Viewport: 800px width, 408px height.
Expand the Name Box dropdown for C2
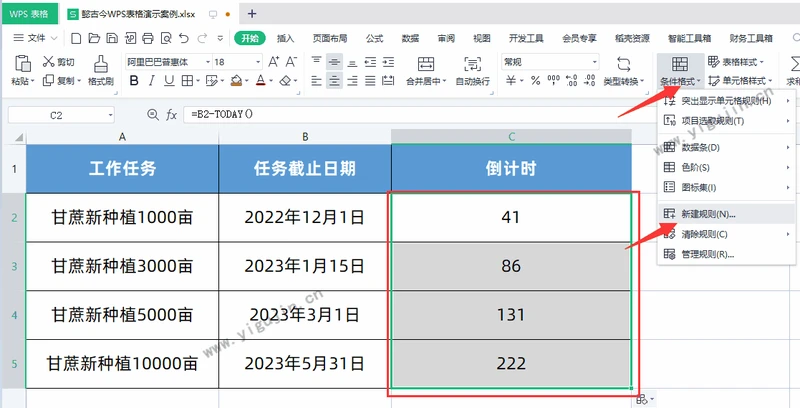(x=111, y=115)
